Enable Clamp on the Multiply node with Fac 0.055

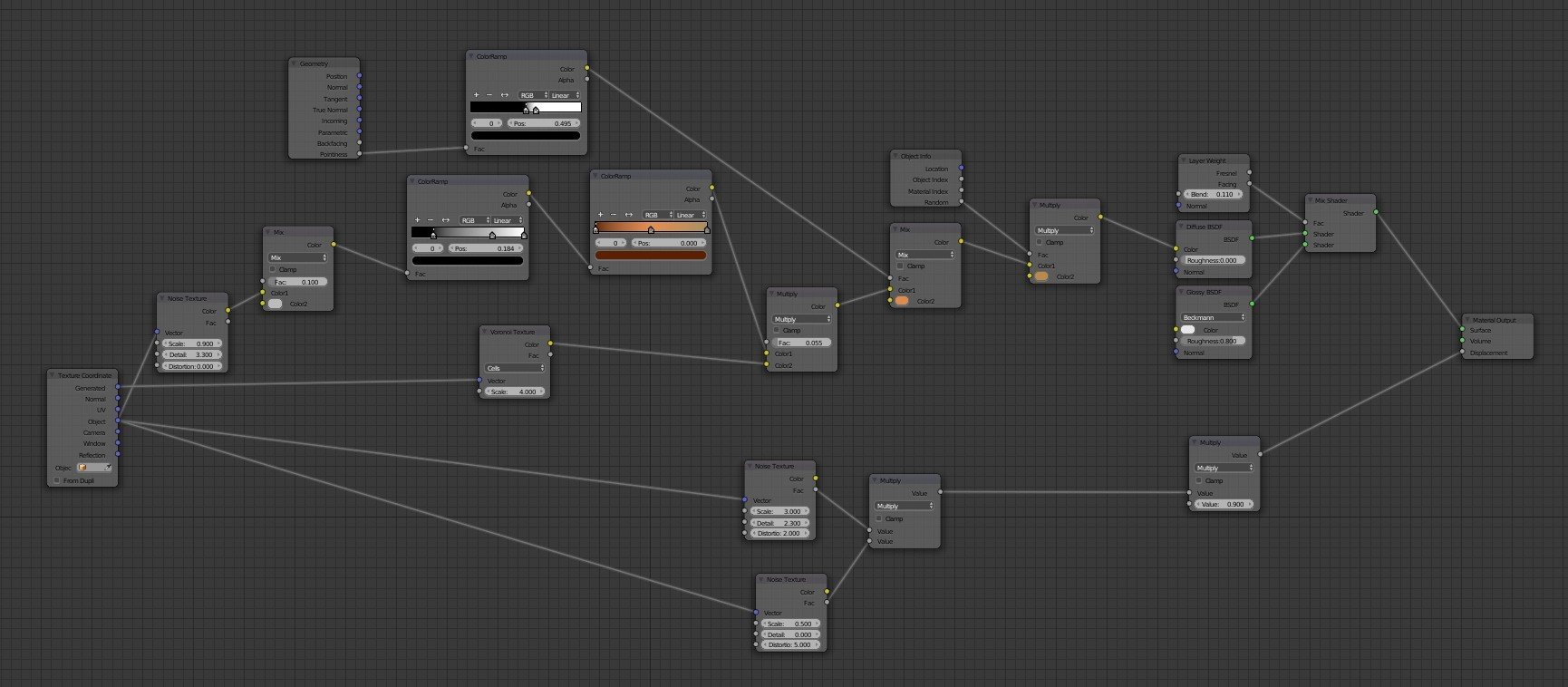click(x=777, y=330)
